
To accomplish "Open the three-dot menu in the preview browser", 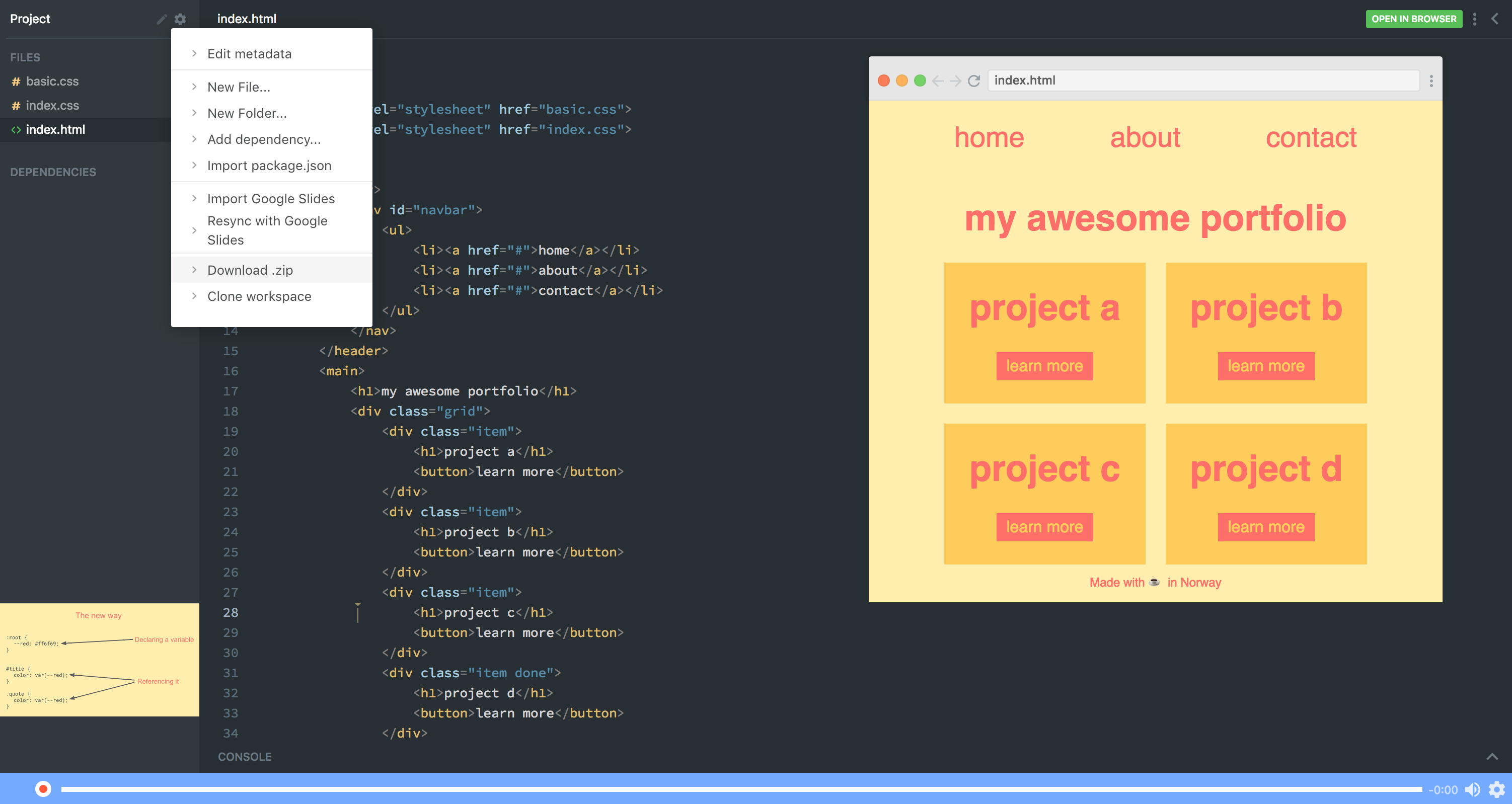I will point(1431,81).
